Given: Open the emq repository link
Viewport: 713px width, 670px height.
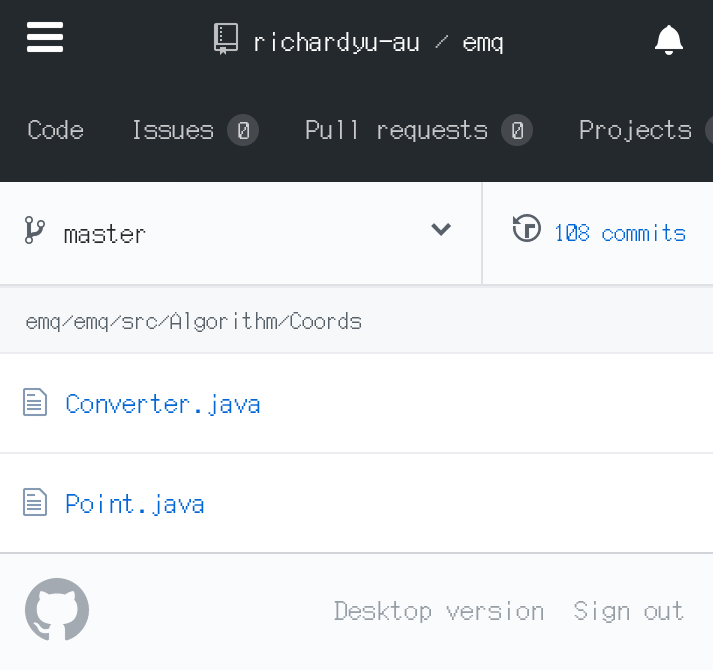Looking at the screenshot, I should (483, 44).
